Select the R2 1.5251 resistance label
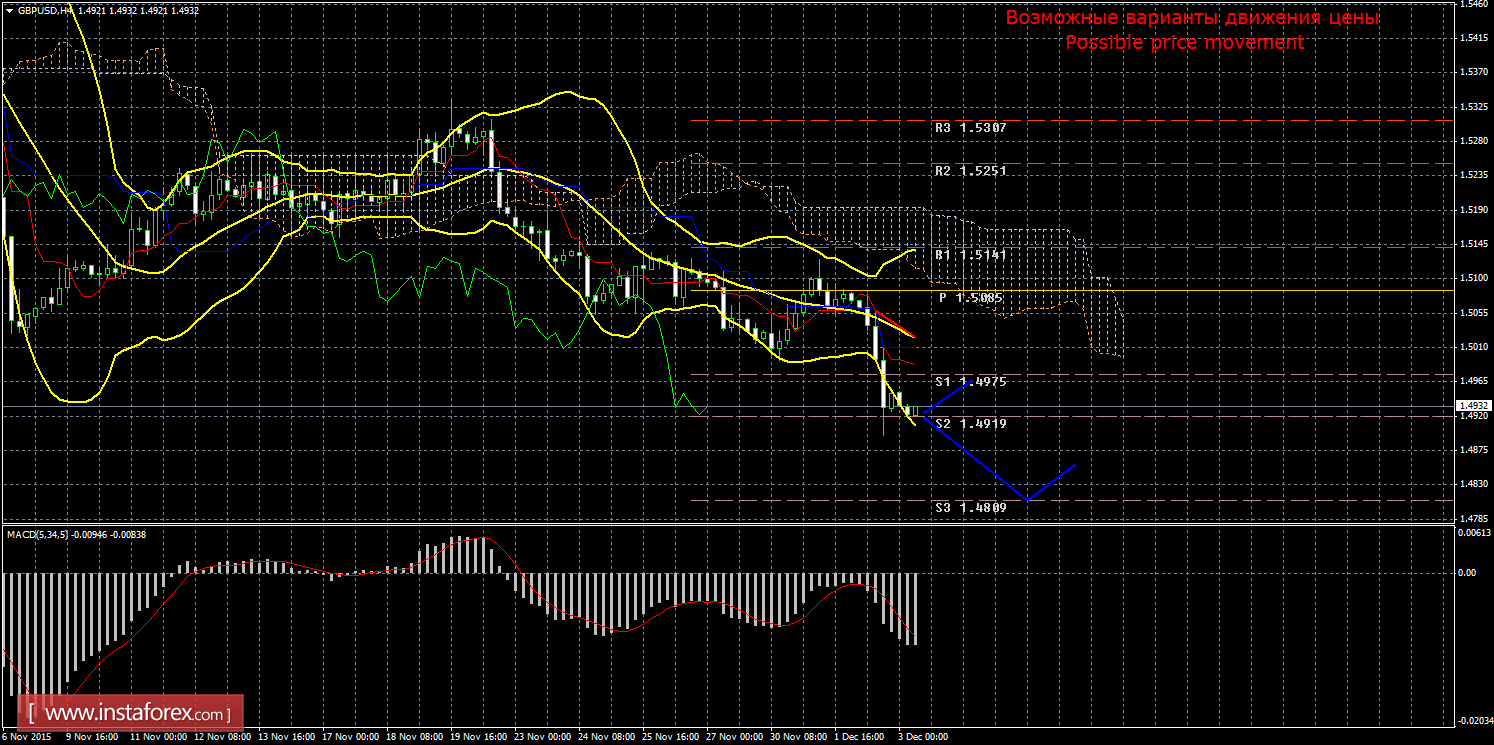This screenshot has height=745, width=1494. pos(970,171)
